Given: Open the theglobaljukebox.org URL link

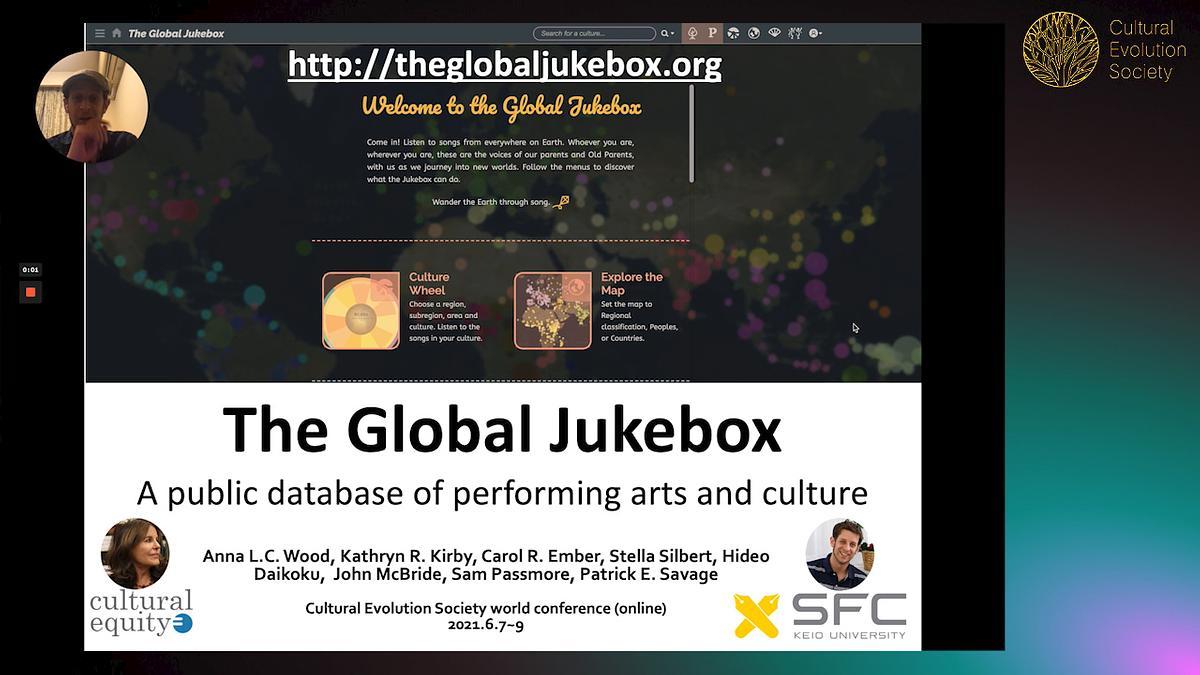Looking at the screenshot, I should tap(504, 65).
